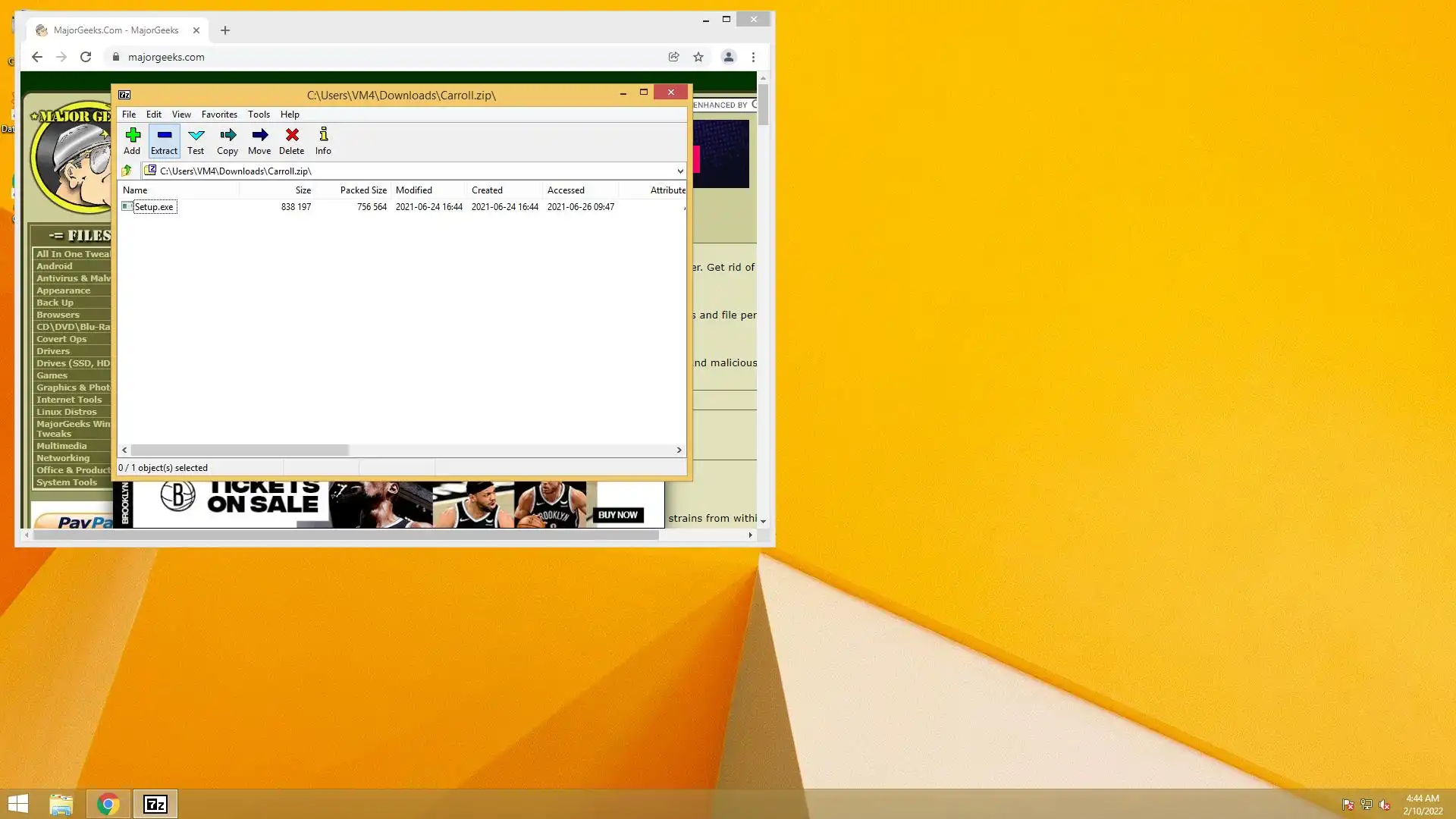Open the Info toolbar icon
This screenshot has width=1456, height=819.
[x=323, y=140]
